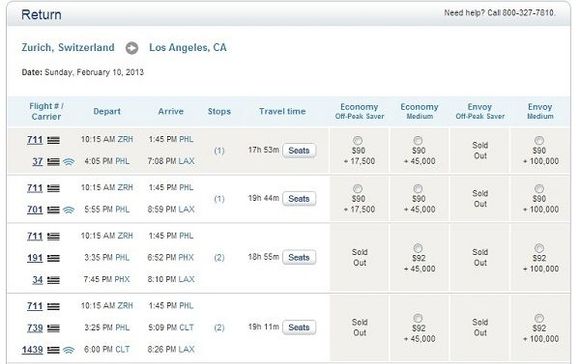This screenshot has width=580, height=364.
Task: Open flight 1439 details link
Action: point(32,350)
